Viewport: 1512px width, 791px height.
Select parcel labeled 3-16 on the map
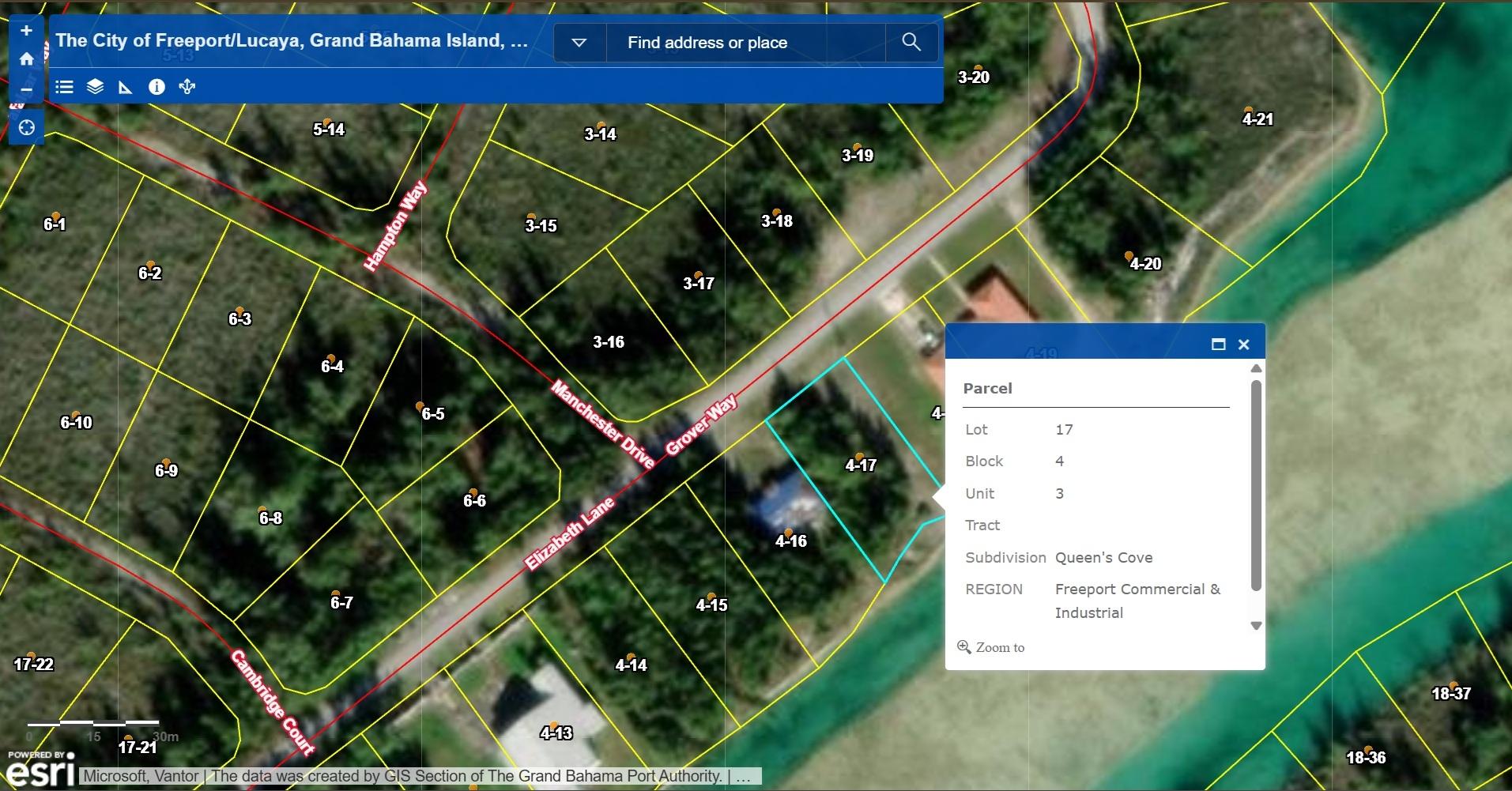point(609,342)
